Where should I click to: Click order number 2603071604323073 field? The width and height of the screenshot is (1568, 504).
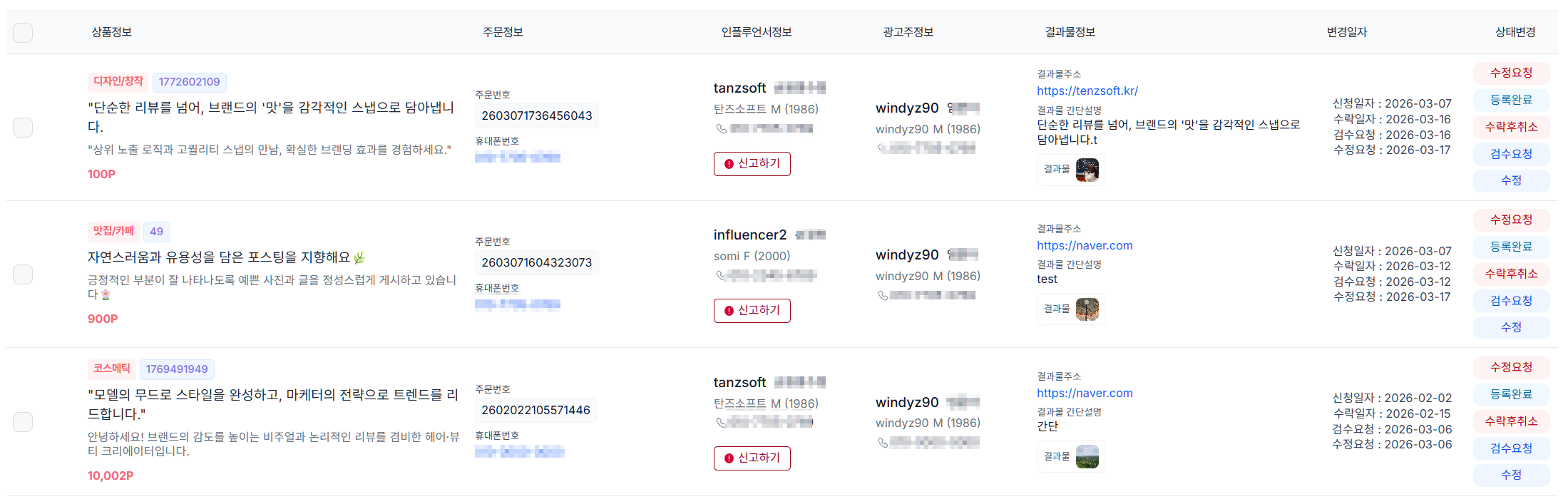[536, 262]
